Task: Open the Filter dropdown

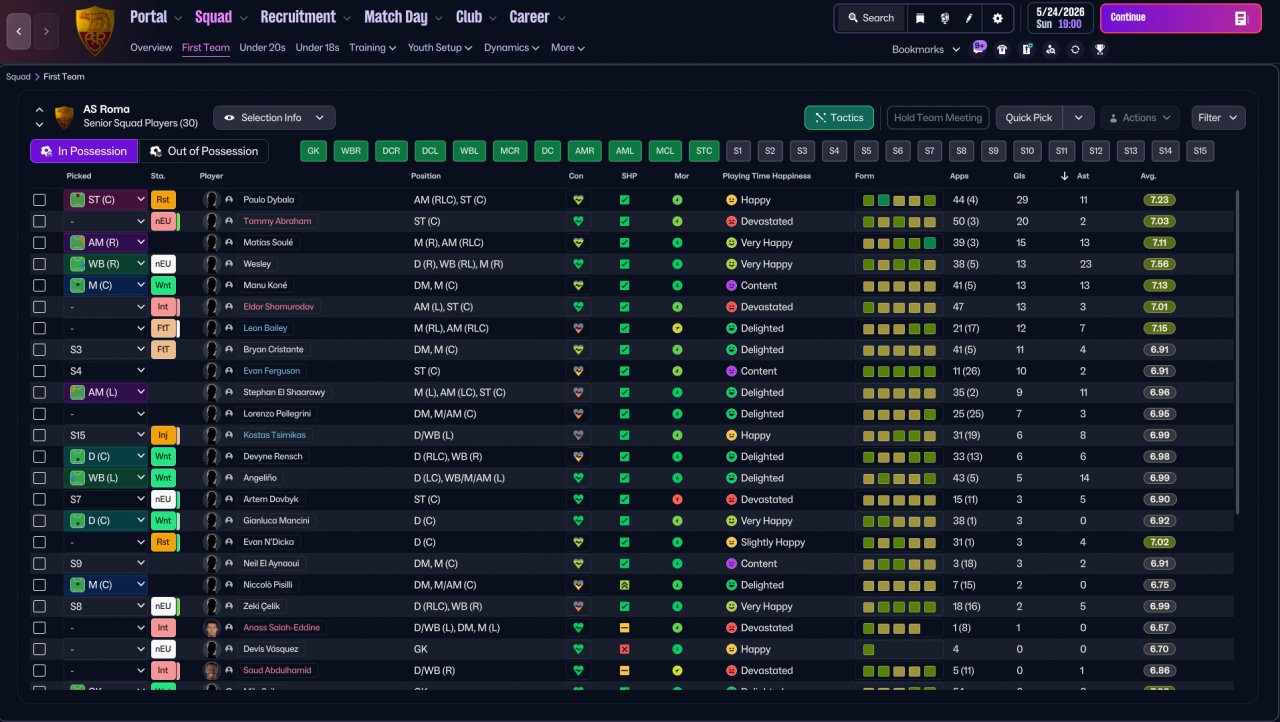Action: coord(1218,118)
